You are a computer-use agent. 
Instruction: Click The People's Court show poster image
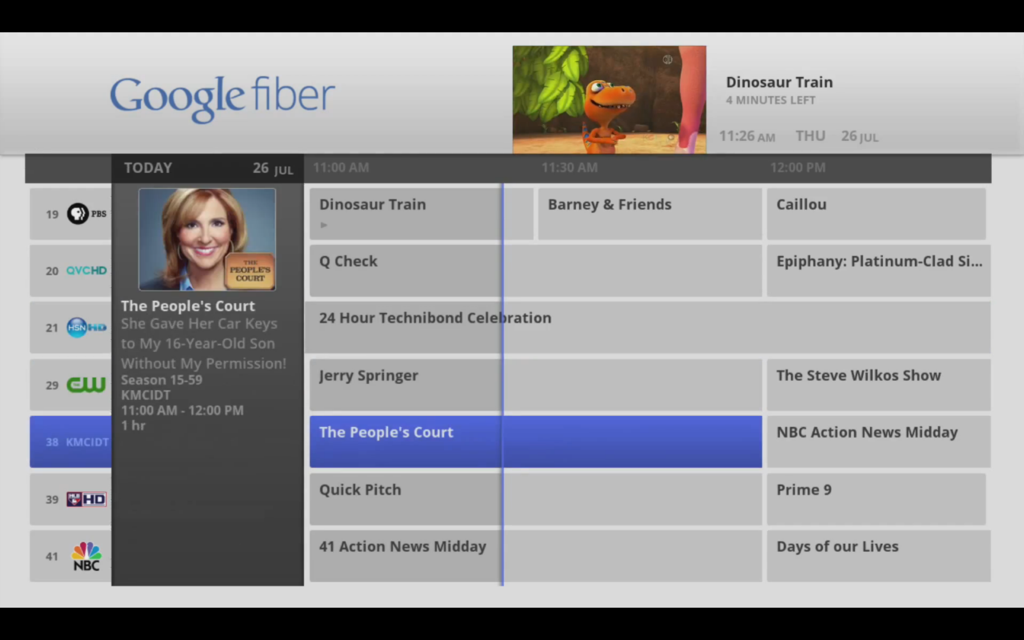(x=207, y=240)
